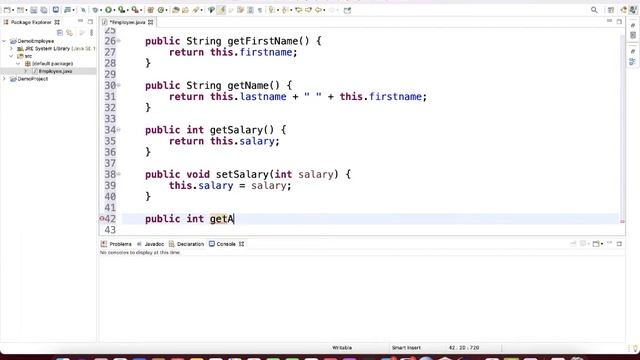Viewport: 640px width, 360px height.
Task: Click the Quick Access magnifier icon
Action: coord(594,10)
